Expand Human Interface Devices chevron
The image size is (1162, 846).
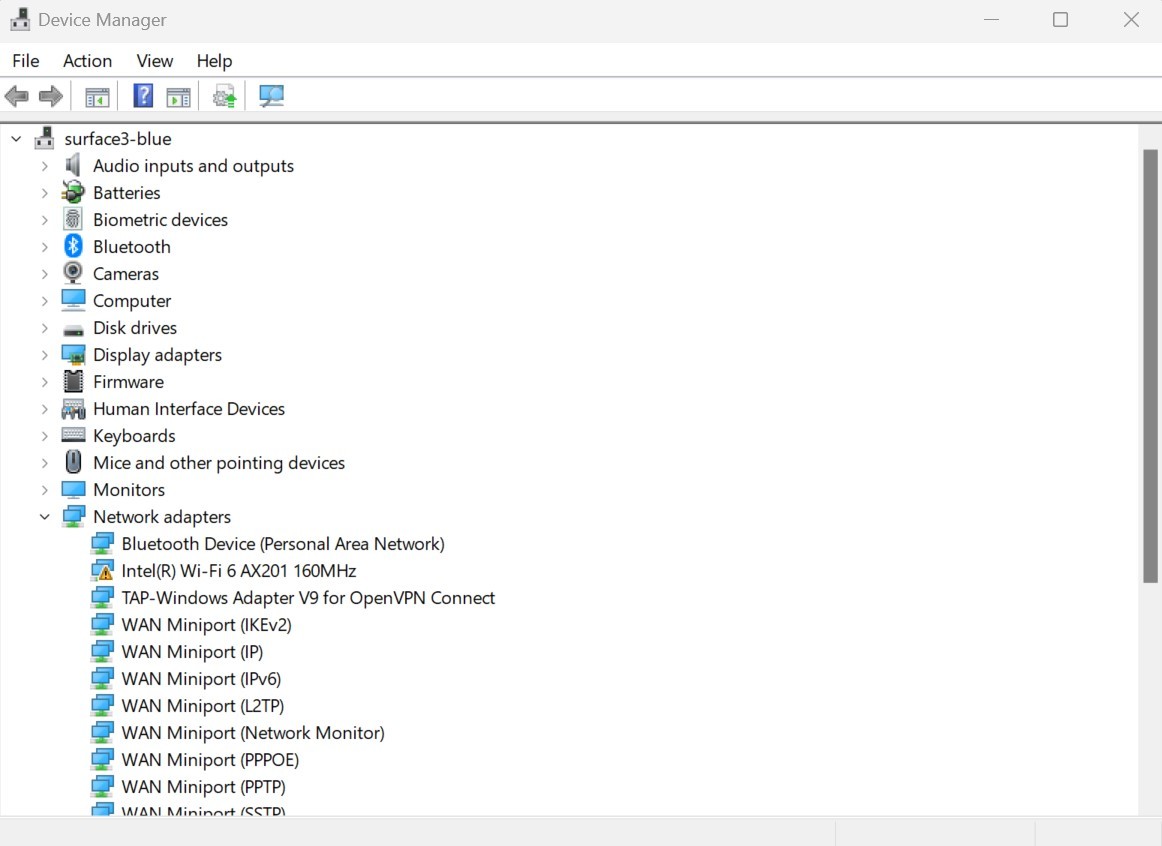coord(44,409)
